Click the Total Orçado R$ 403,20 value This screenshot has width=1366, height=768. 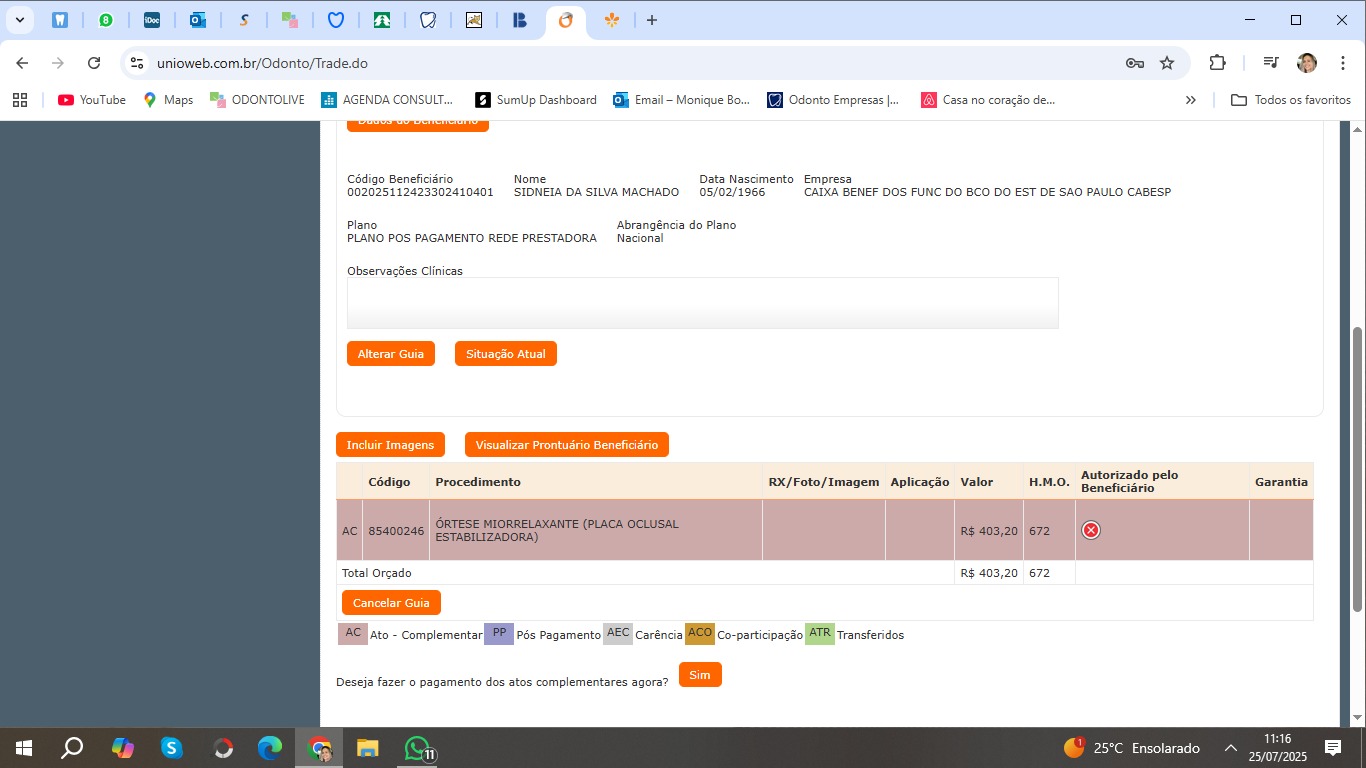click(989, 573)
